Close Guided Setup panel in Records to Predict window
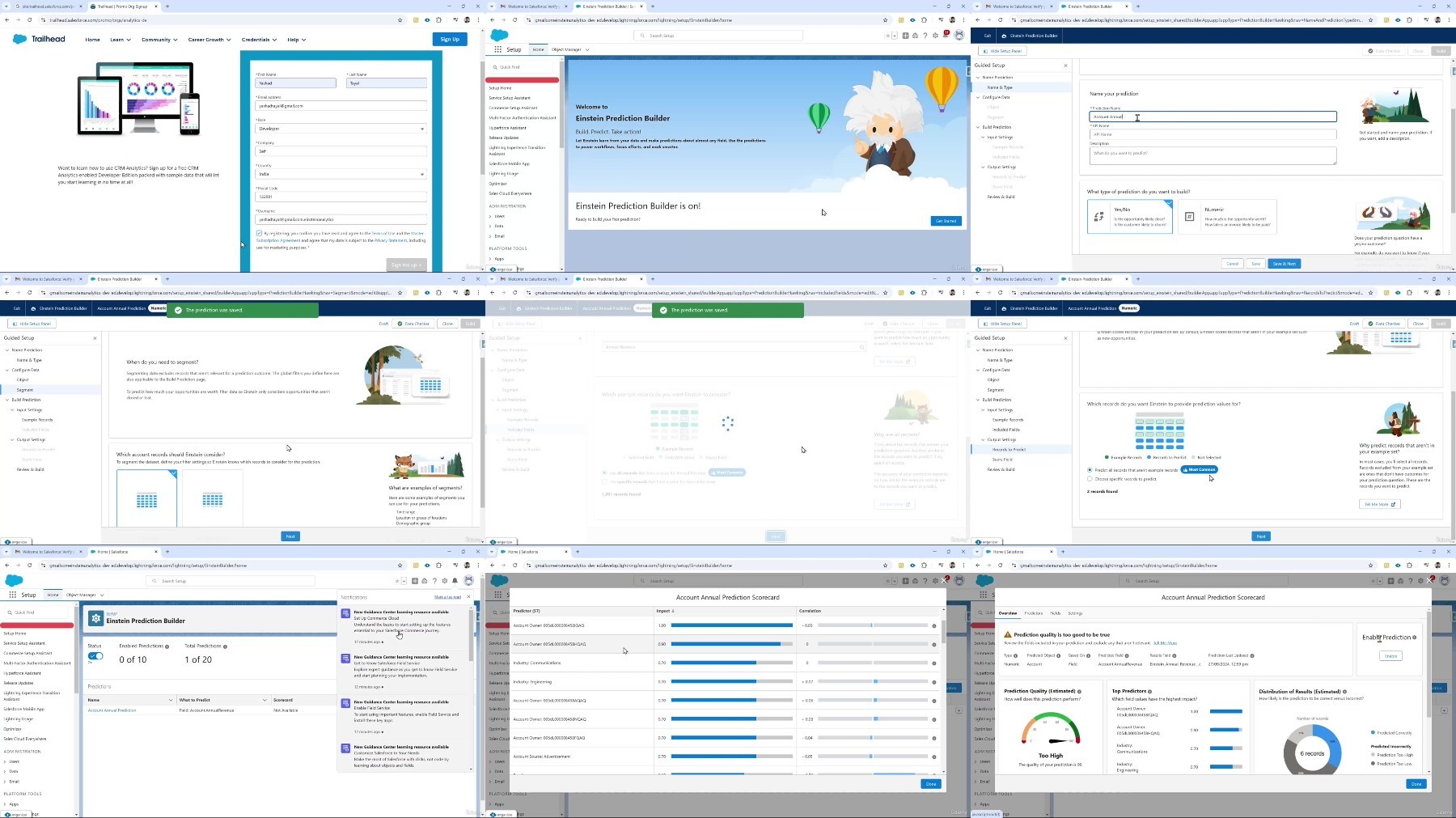This screenshot has width=1456, height=818. coord(1065,338)
